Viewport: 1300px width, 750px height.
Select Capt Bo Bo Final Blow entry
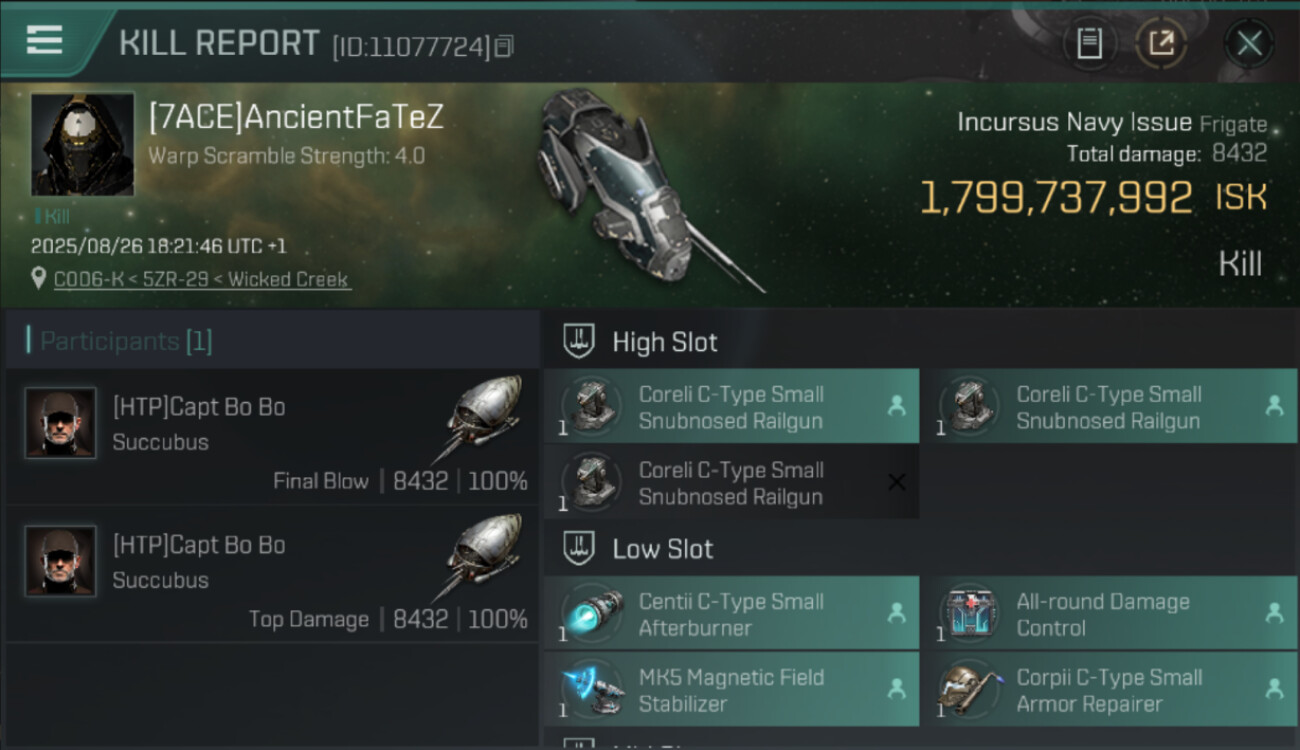pyautogui.click(x=270, y=437)
